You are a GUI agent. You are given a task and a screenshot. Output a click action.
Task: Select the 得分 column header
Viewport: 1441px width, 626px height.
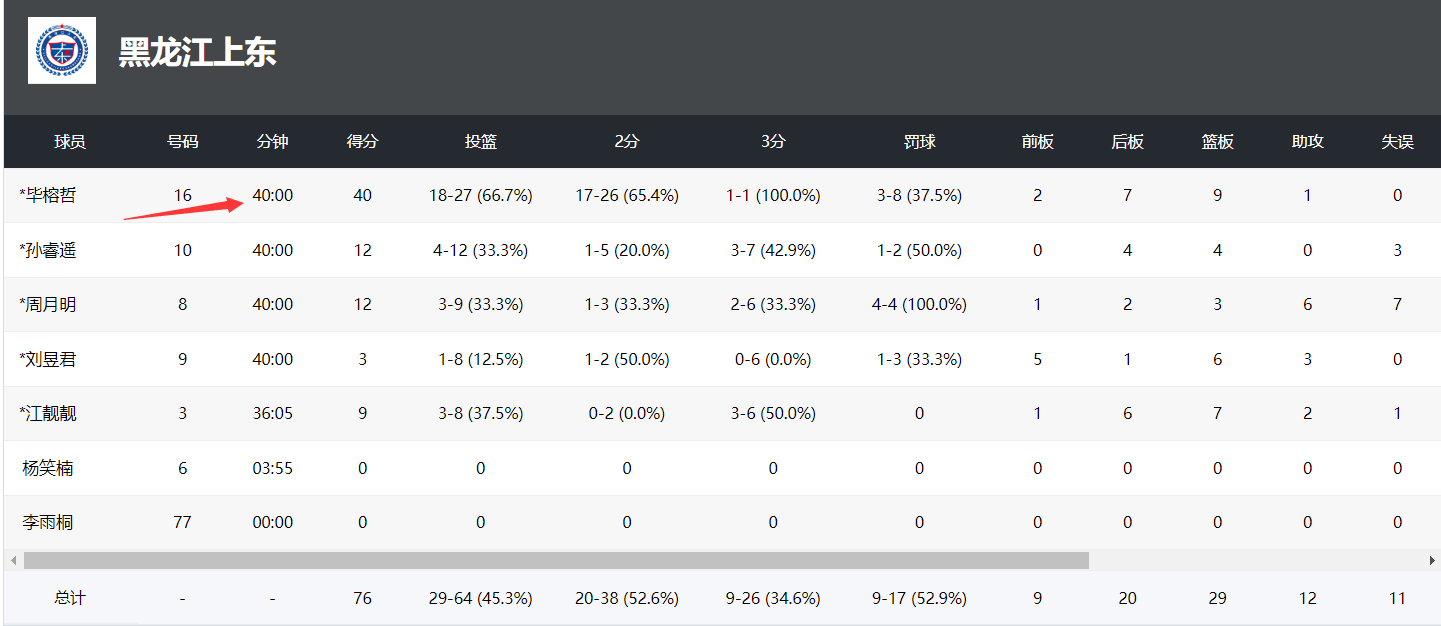tap(362, 142)
